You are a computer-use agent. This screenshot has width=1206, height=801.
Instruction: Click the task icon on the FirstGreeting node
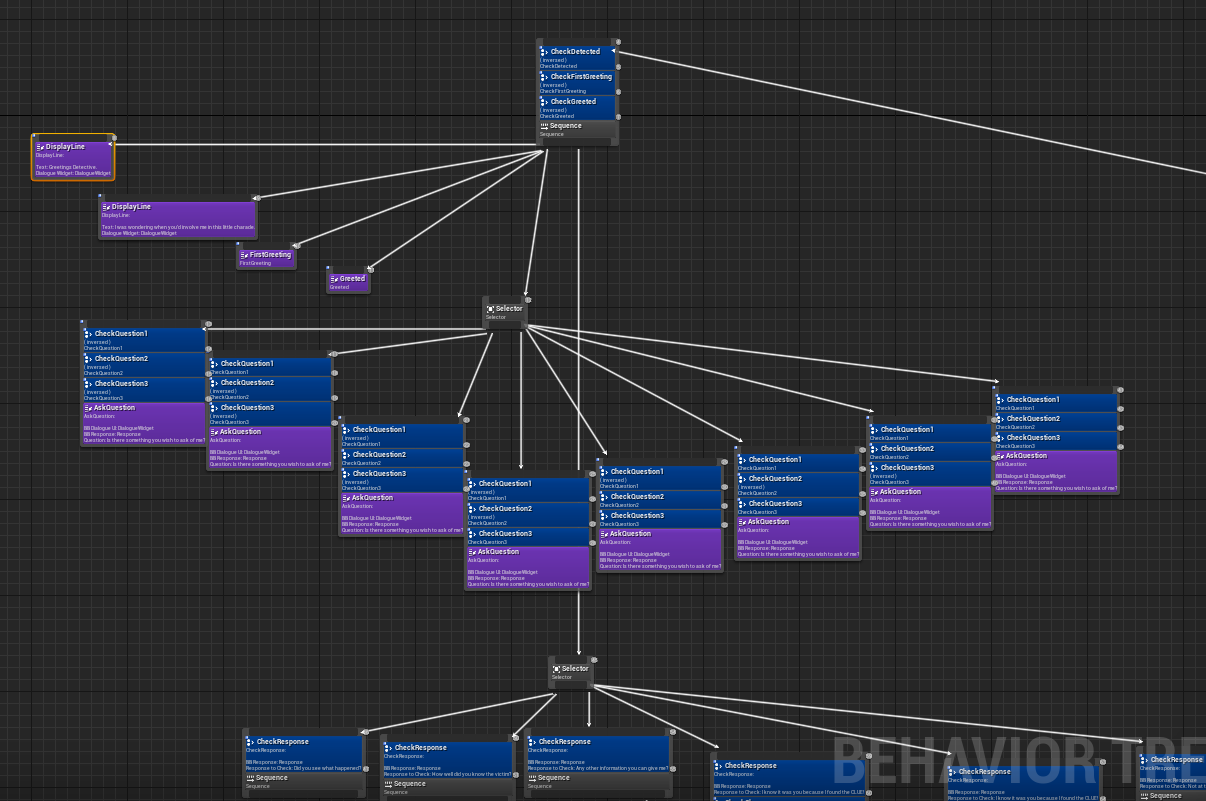[244, 255]
